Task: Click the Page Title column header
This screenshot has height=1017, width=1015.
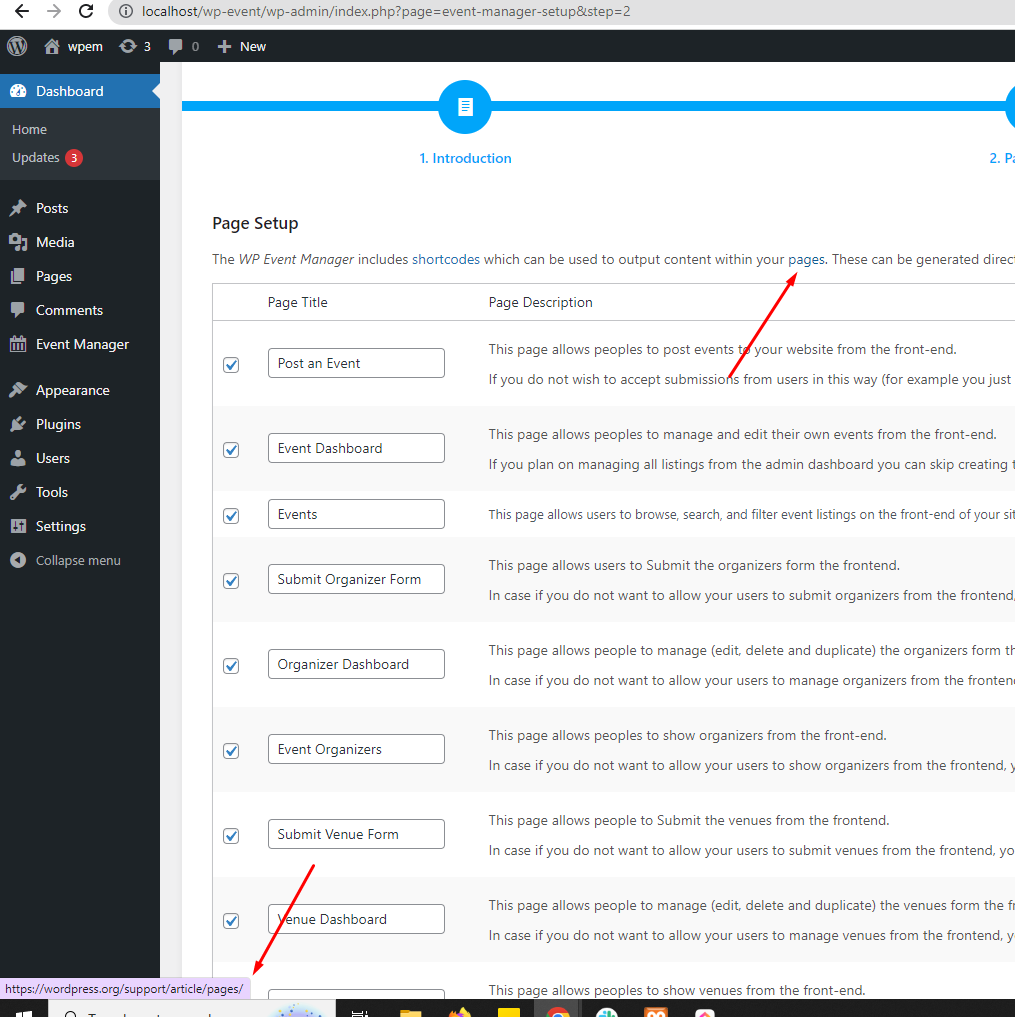Action: [298, 302]
